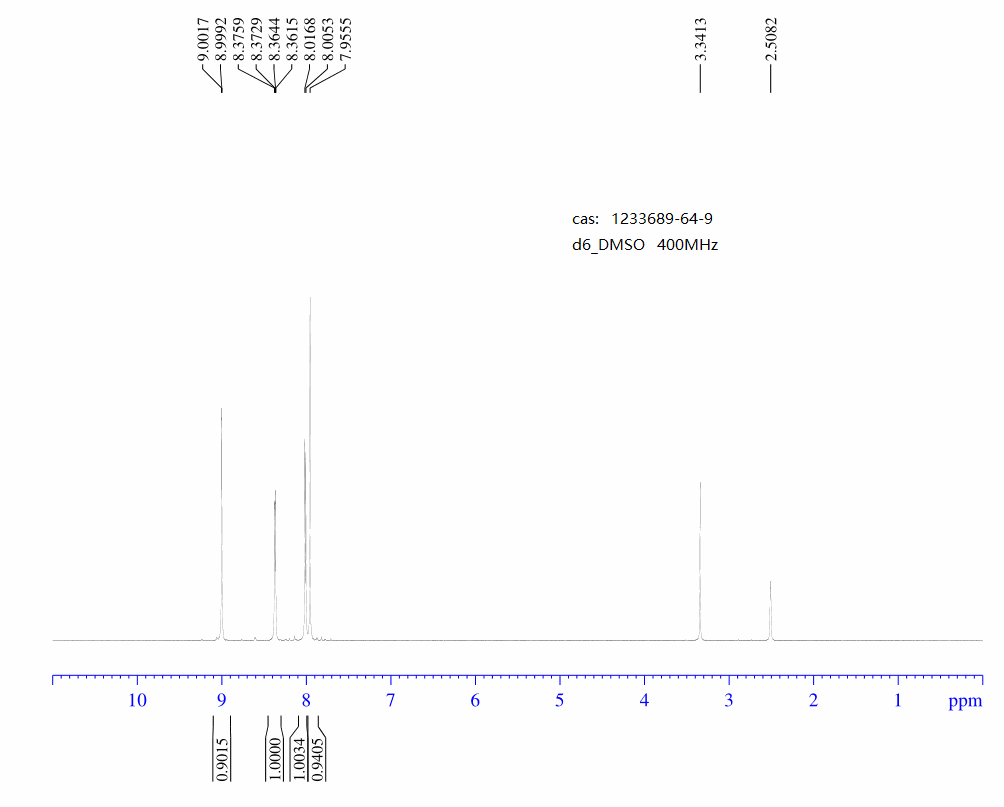
Task: Click the axis tick label 9
Action: (x=222, y=701)
